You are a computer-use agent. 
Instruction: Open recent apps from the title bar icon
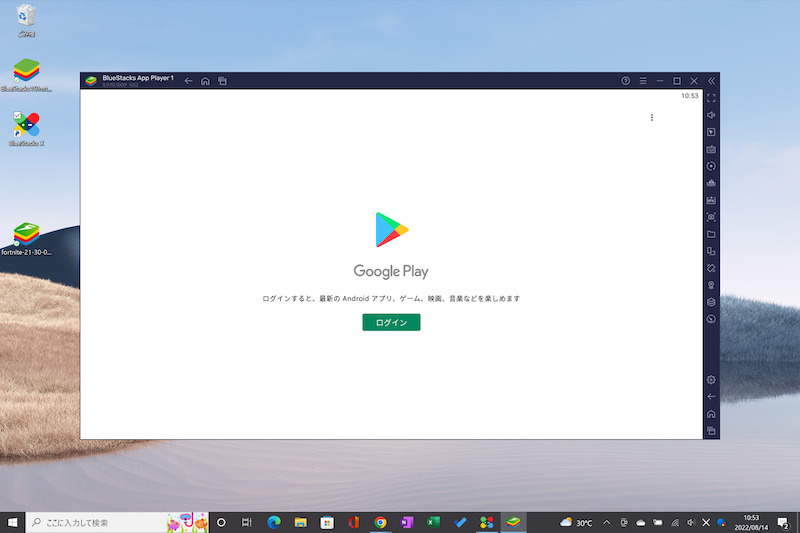pos(223,80)
